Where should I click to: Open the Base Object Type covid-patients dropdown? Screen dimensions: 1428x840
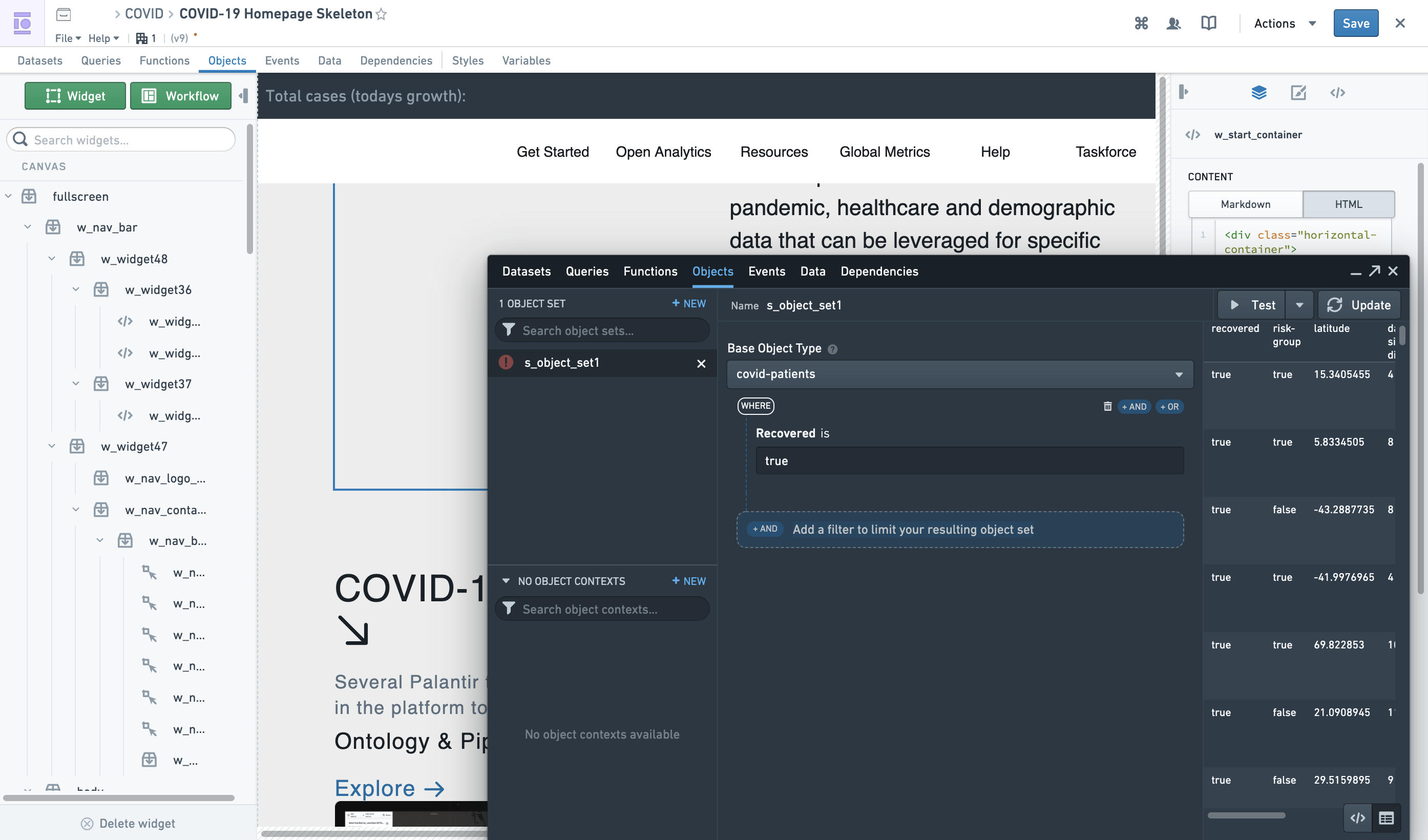click(960, 374)
